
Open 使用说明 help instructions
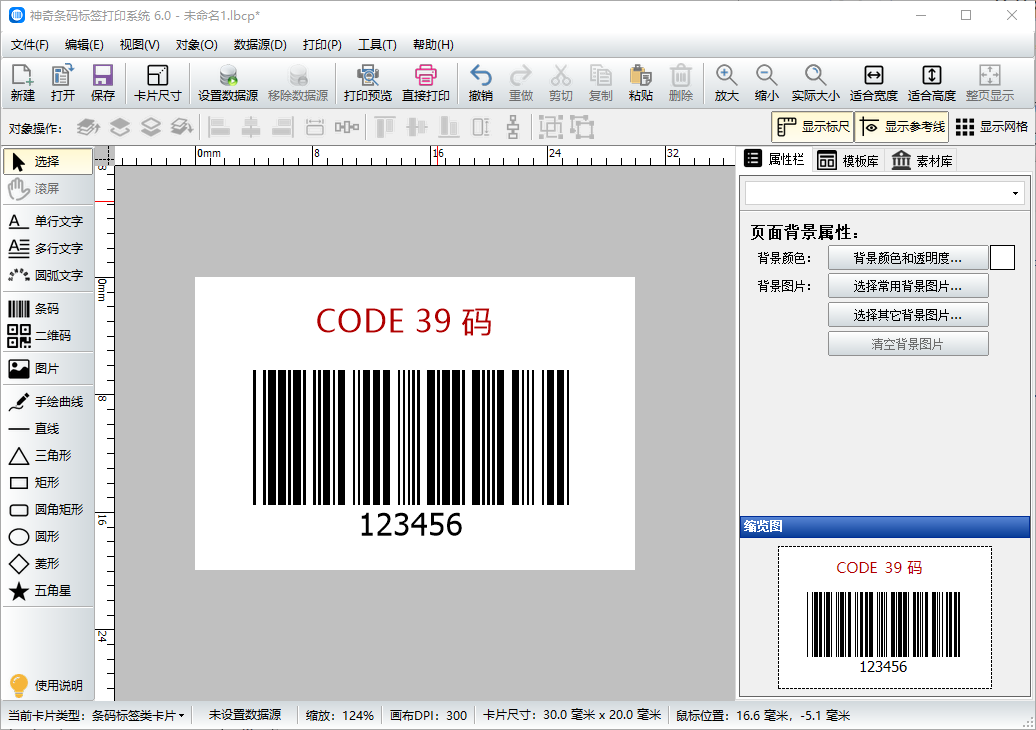tap(46, 685)
